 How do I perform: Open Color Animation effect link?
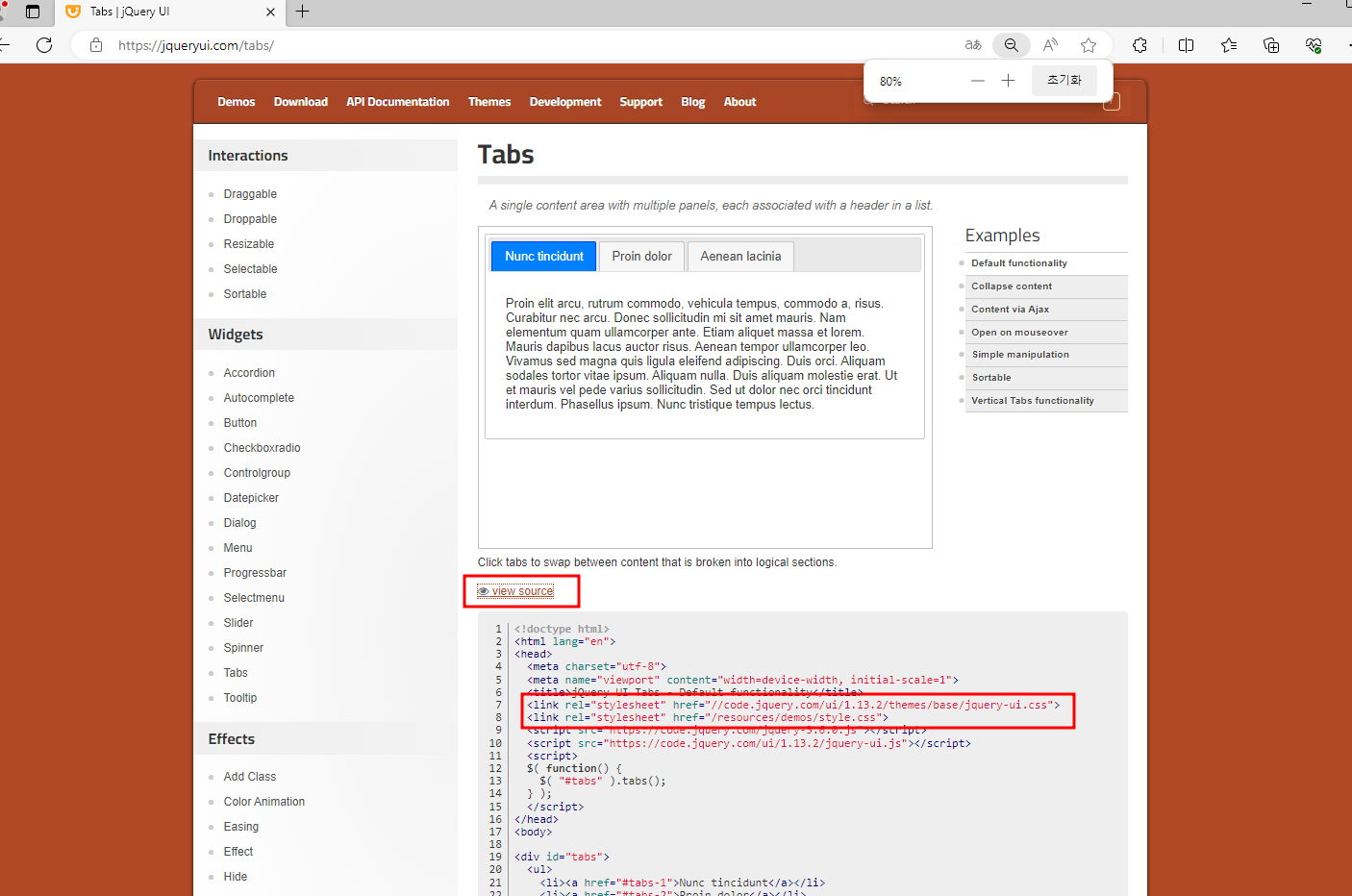263,802
